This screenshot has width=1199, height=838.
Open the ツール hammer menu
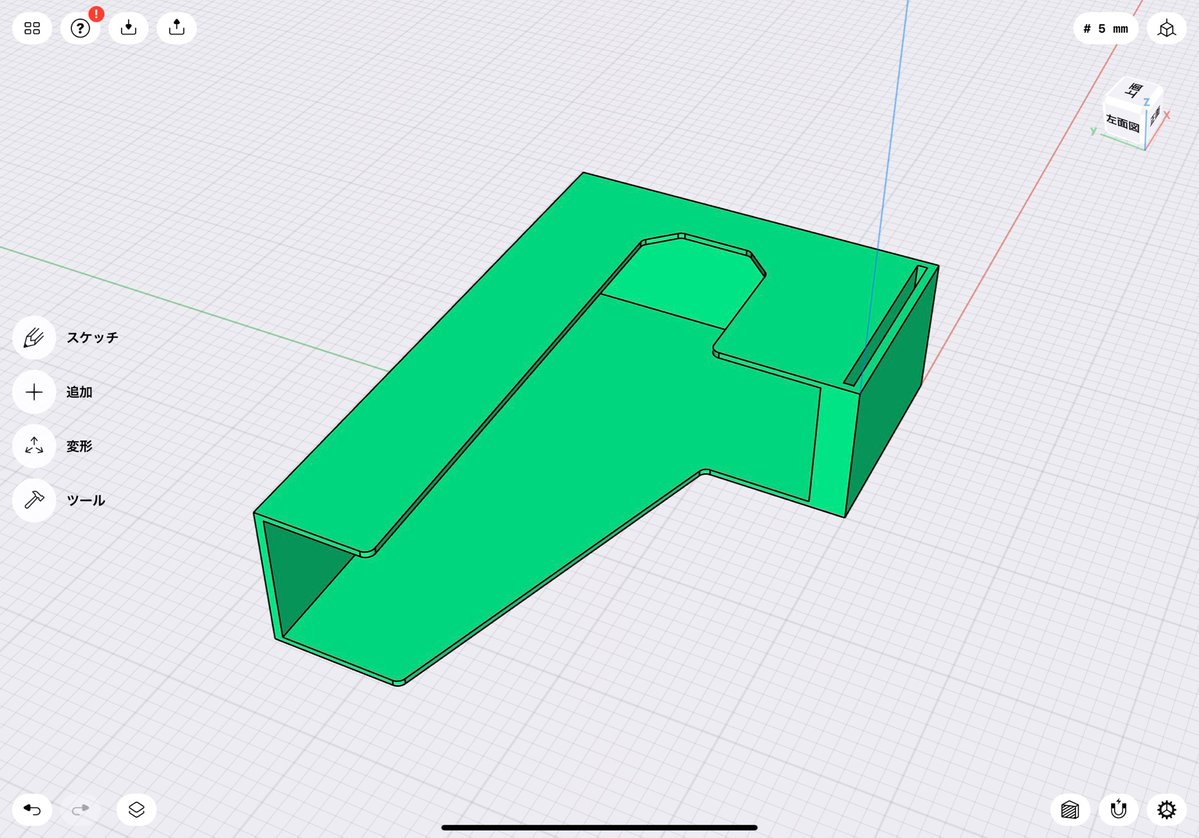[34, 500]
